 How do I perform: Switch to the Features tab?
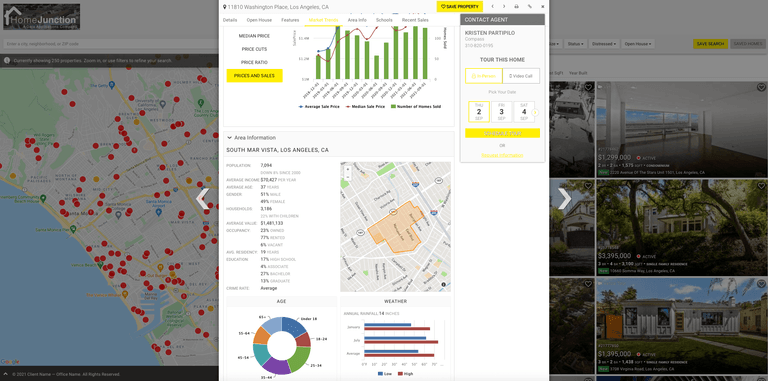click(x=290, y=20)
